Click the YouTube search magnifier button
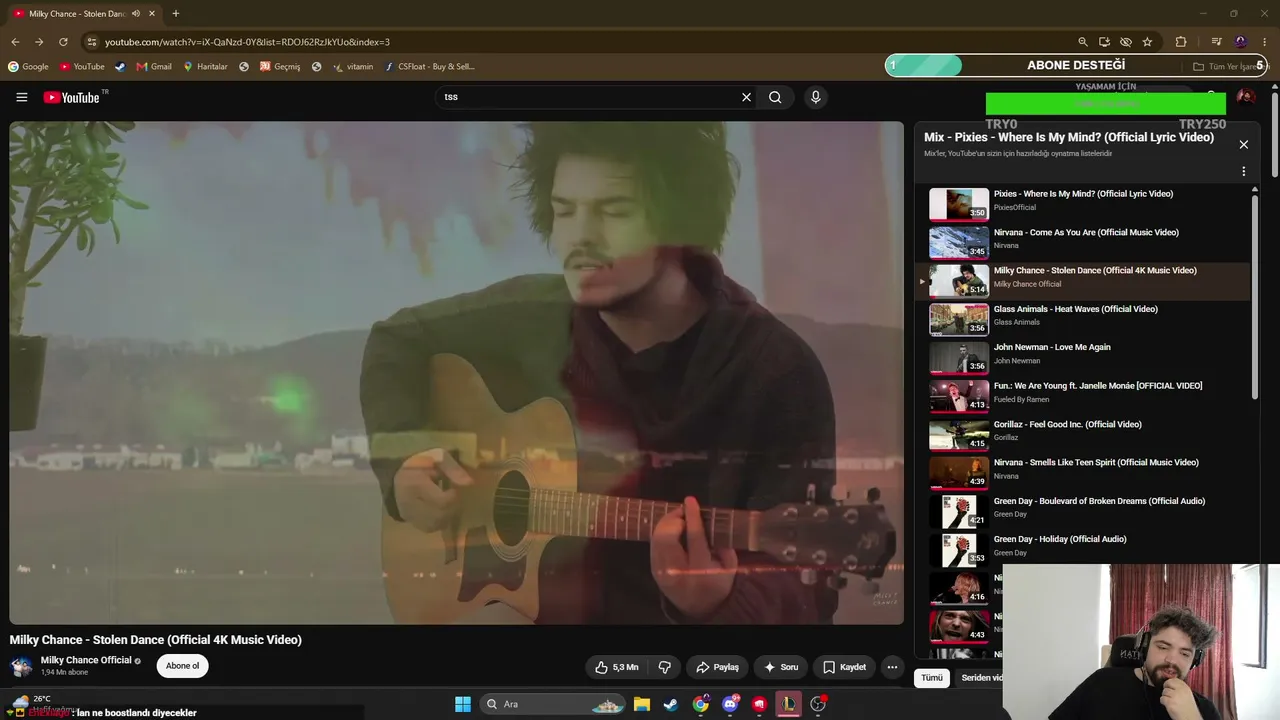This screenshot has height=720, width=1280. [775, 97]
